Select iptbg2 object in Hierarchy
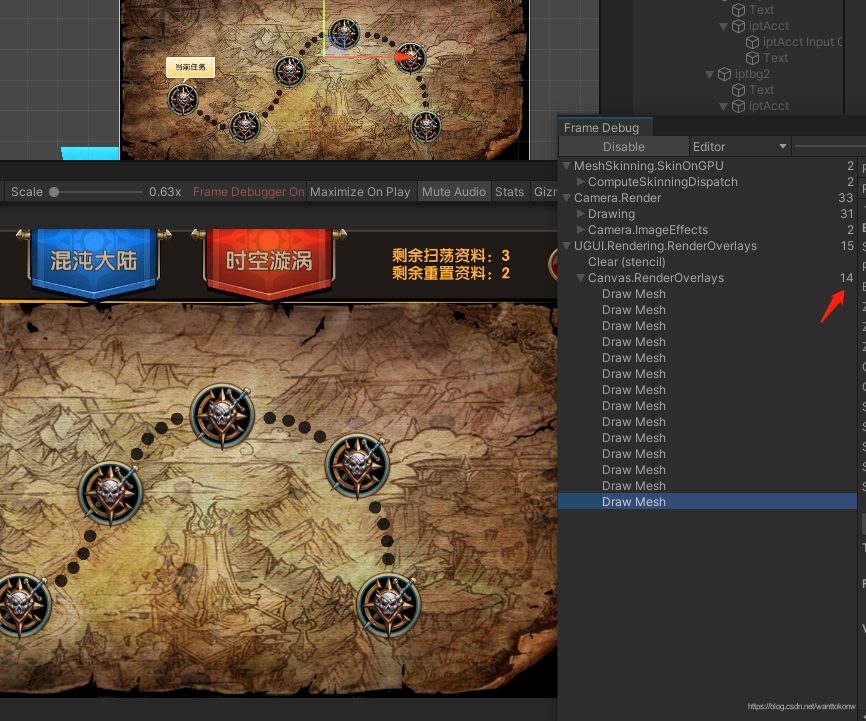 point(752,74)
